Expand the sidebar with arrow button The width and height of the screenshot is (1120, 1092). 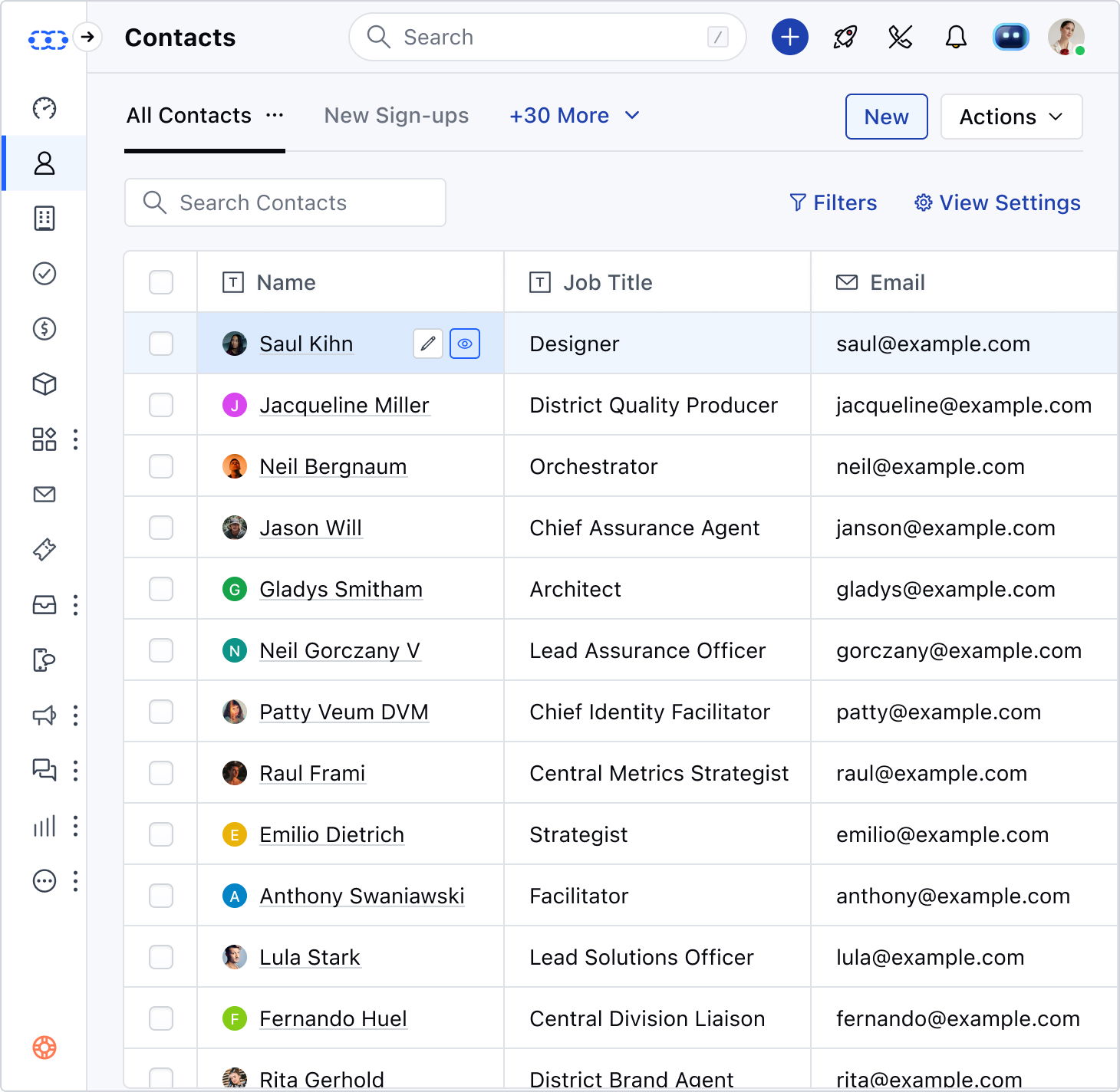(88, 37)
